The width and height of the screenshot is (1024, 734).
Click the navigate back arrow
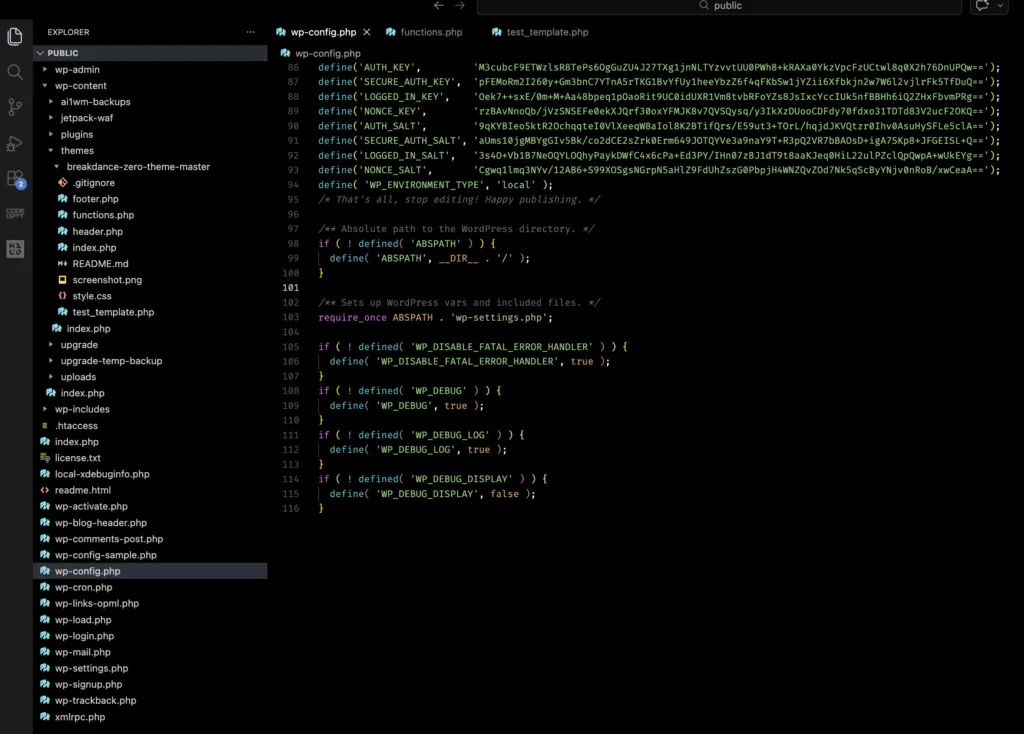point(439,5)
